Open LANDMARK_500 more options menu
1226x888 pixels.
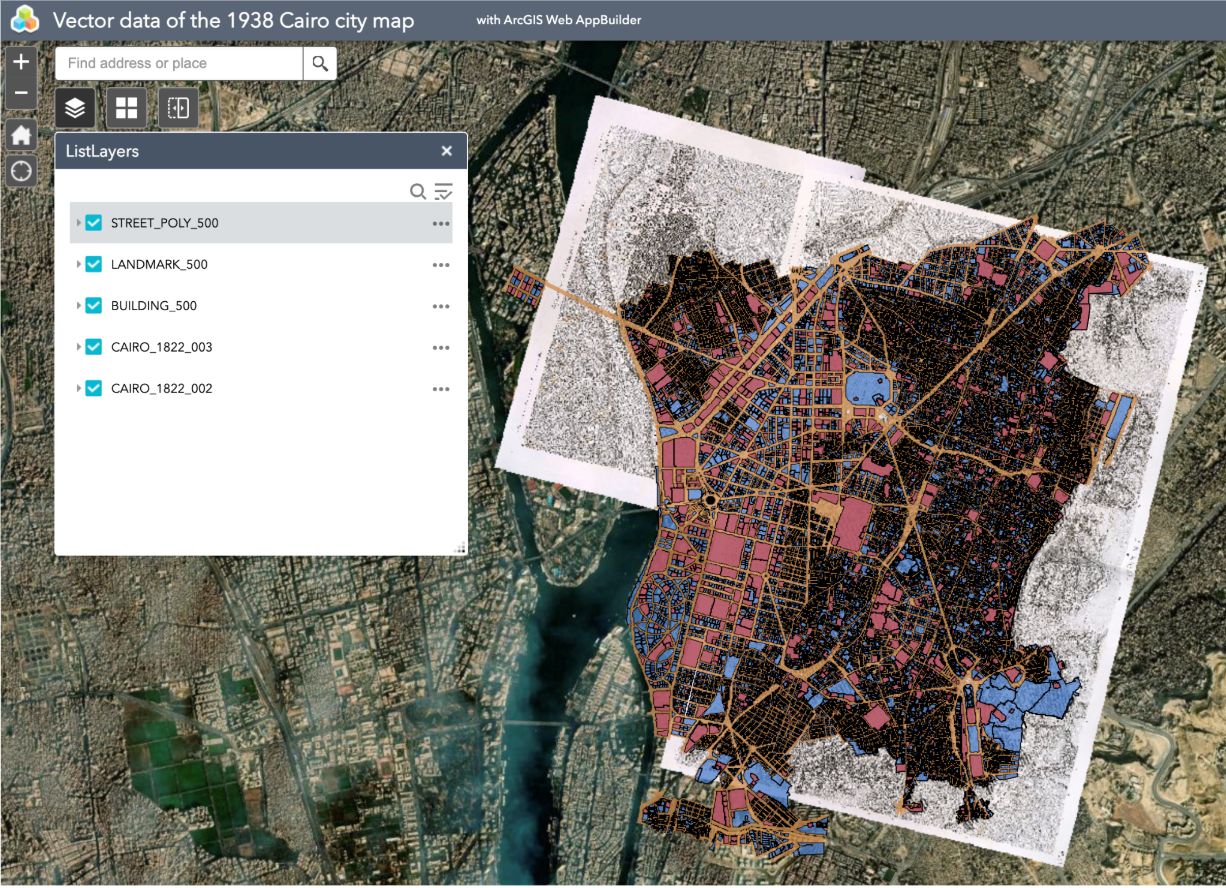[441, 265]
